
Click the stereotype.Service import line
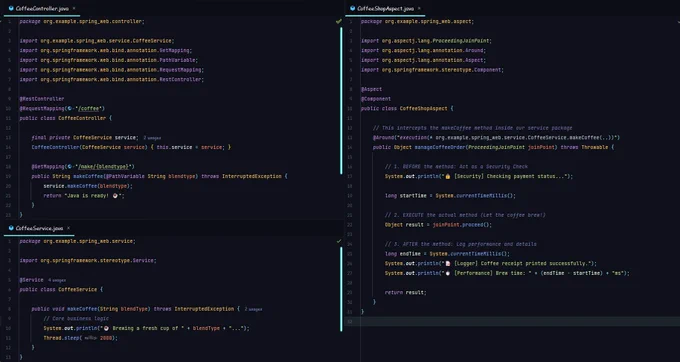coord(88,261)
